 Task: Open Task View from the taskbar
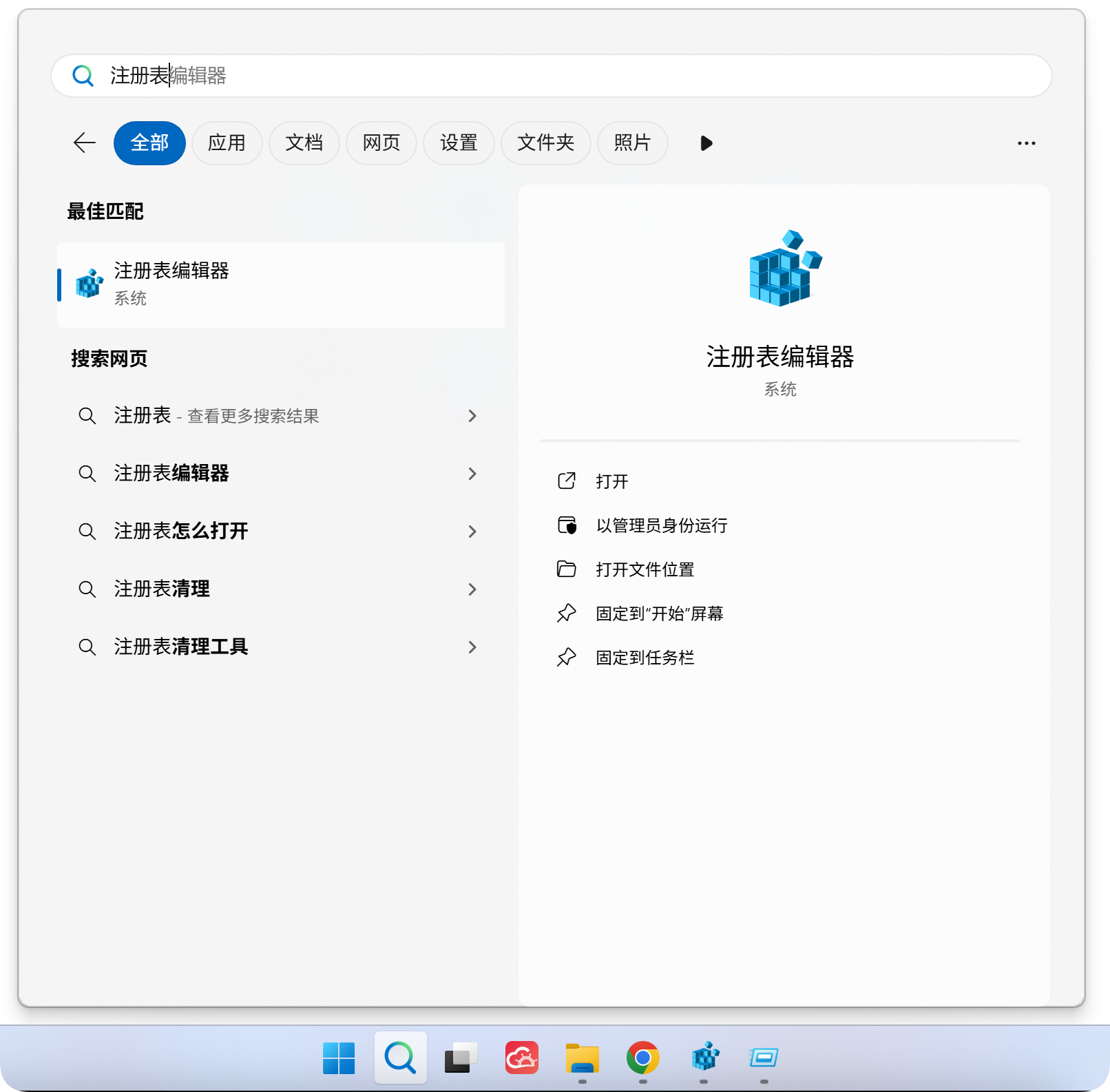pyautogui.click(x=461, y=1058)
